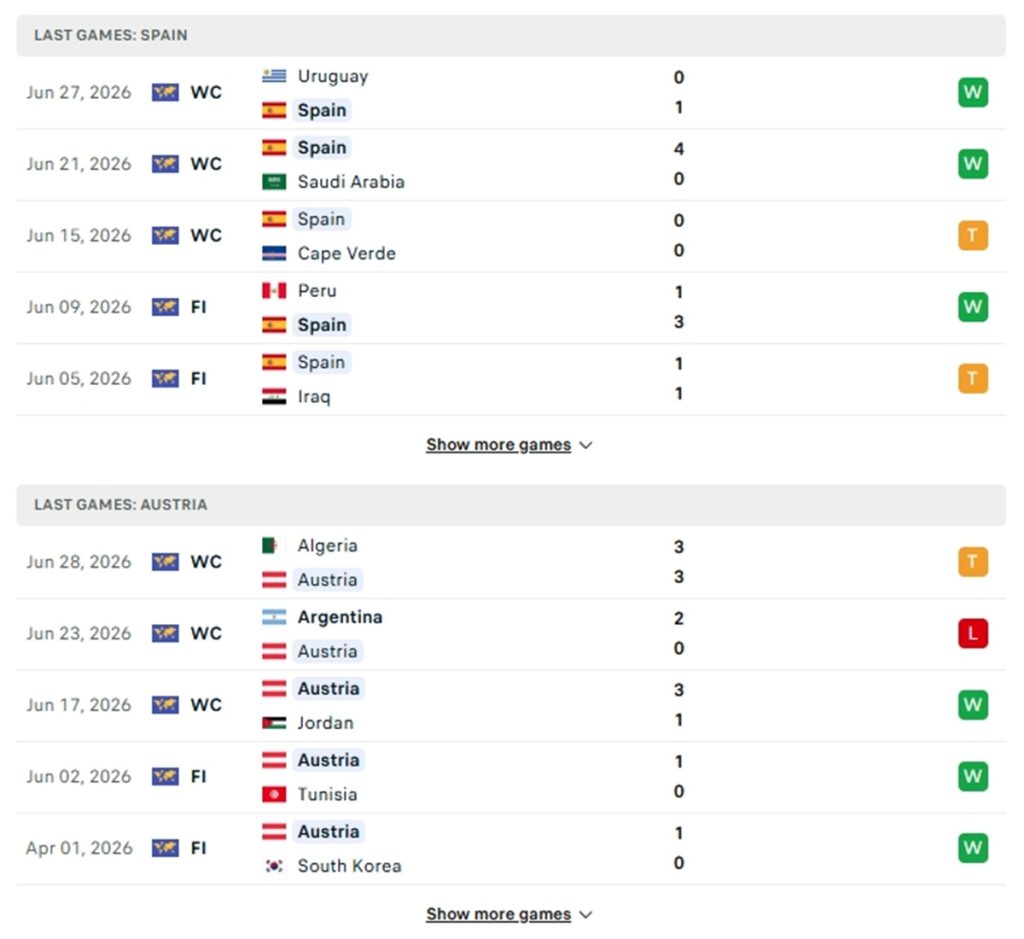The height and width of the screenshot is (939, 1024).
Task: Click the South Korea flag icon
Action: pos(274,866)
